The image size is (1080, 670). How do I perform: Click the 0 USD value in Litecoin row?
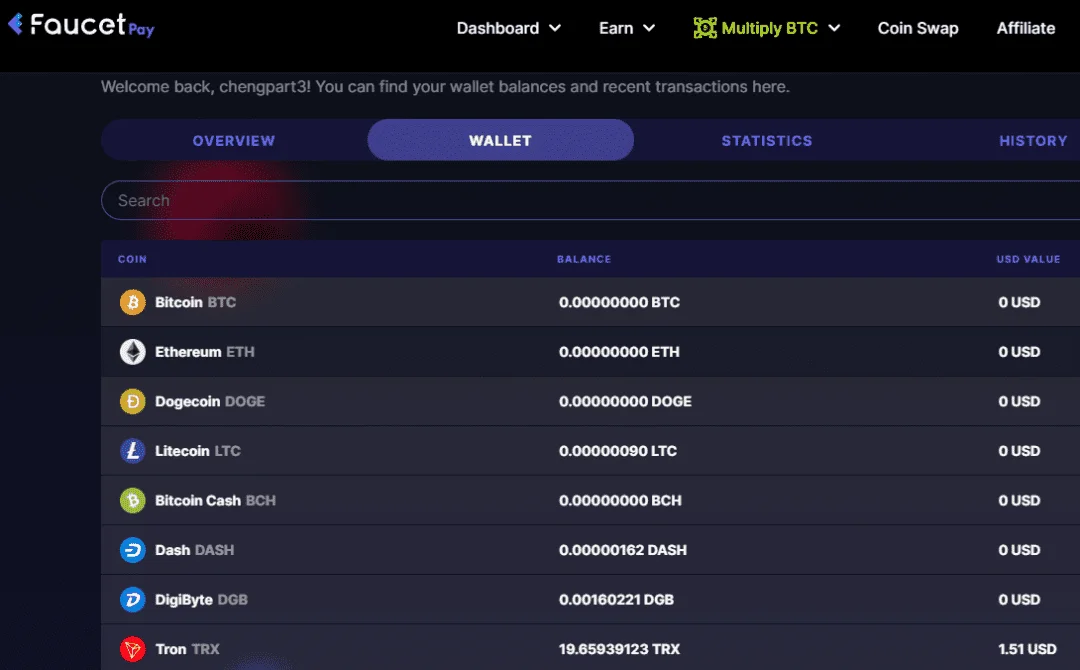tap(1019, 451)
